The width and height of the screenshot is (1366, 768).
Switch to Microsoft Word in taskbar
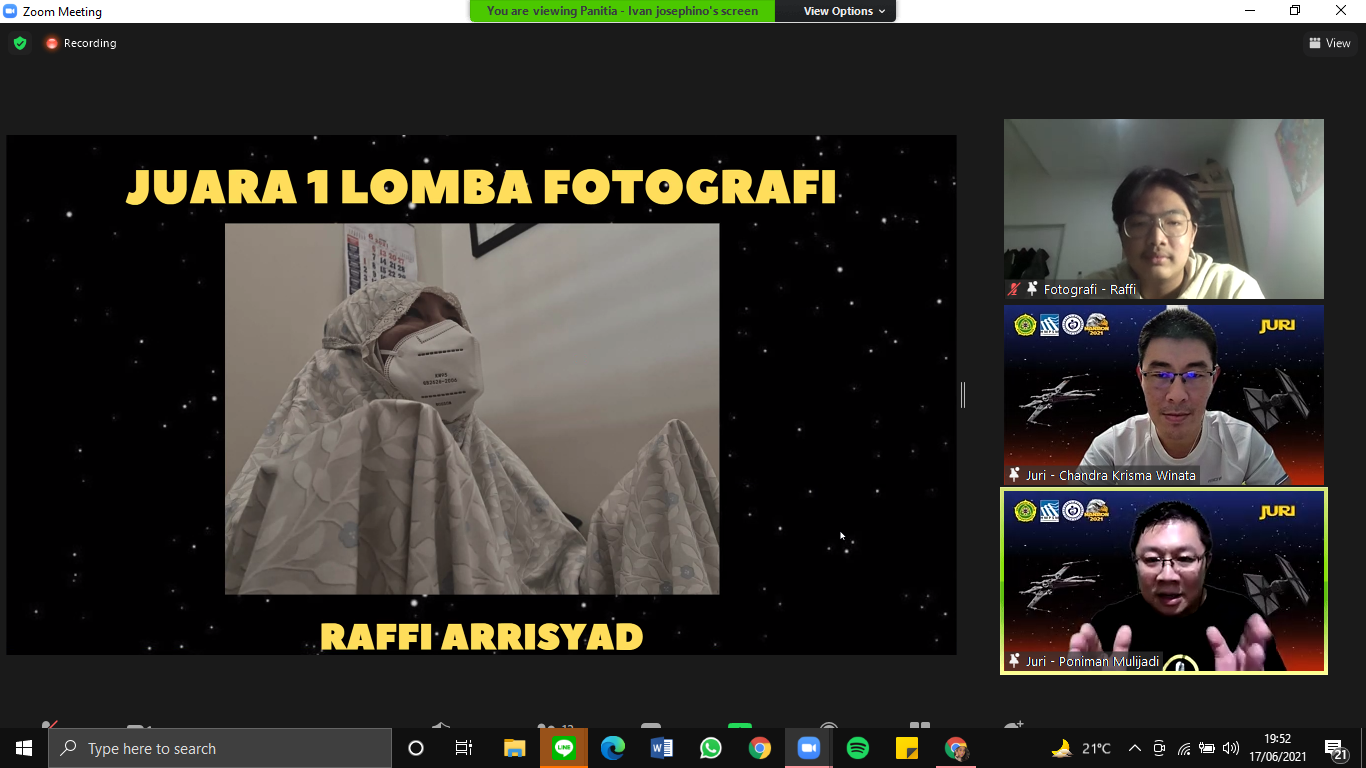(x=662, y=748)
